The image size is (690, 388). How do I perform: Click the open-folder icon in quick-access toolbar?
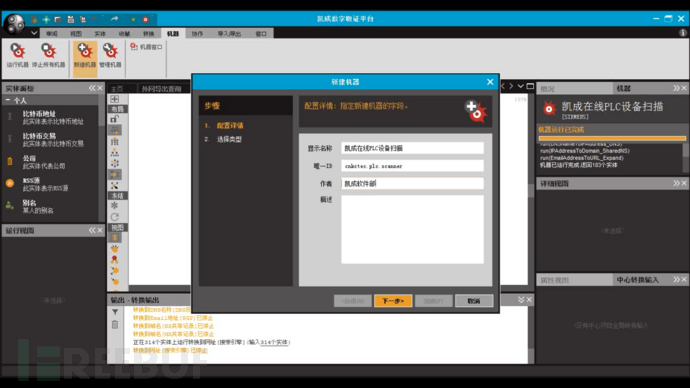pyautogui.click(x=58, y=19)
